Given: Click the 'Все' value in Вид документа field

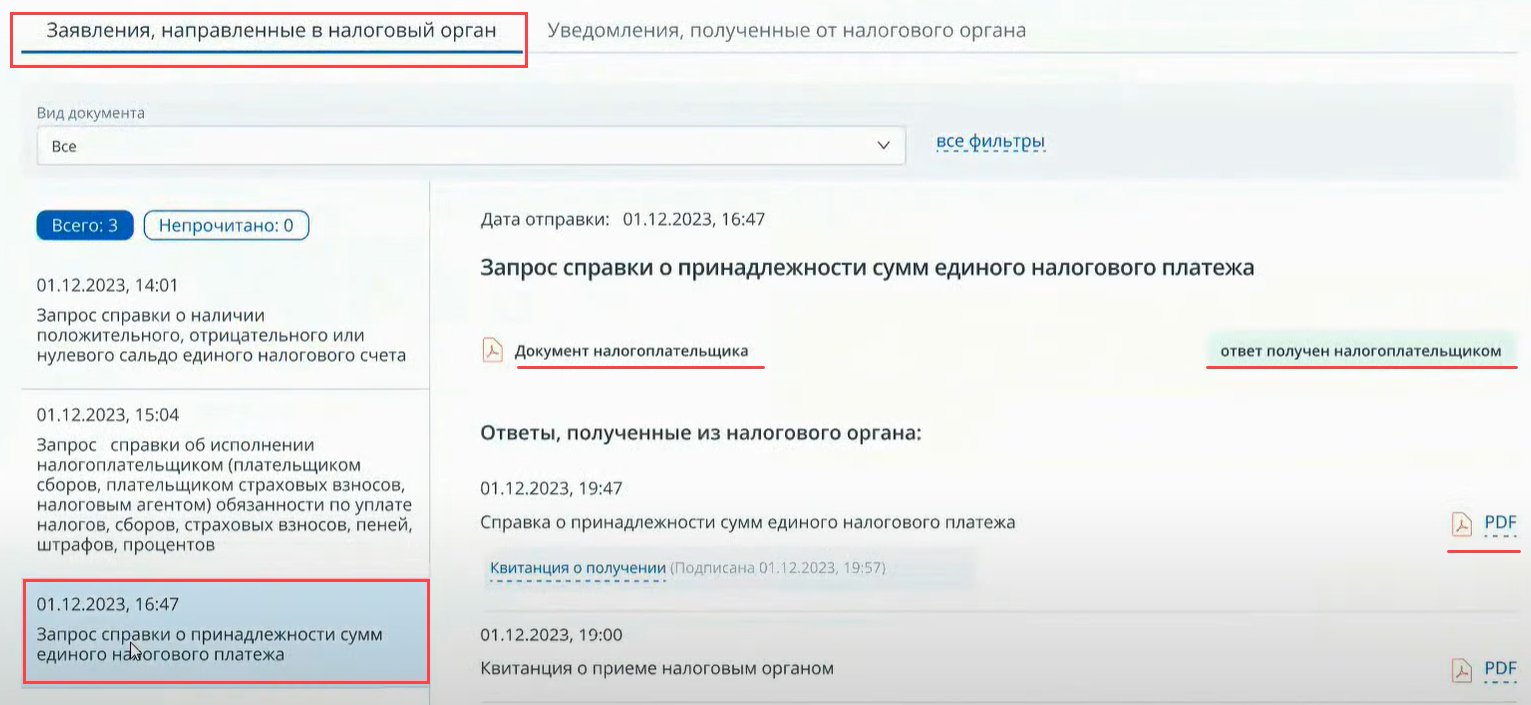Looking at the screenshot, I should (64, 146).
